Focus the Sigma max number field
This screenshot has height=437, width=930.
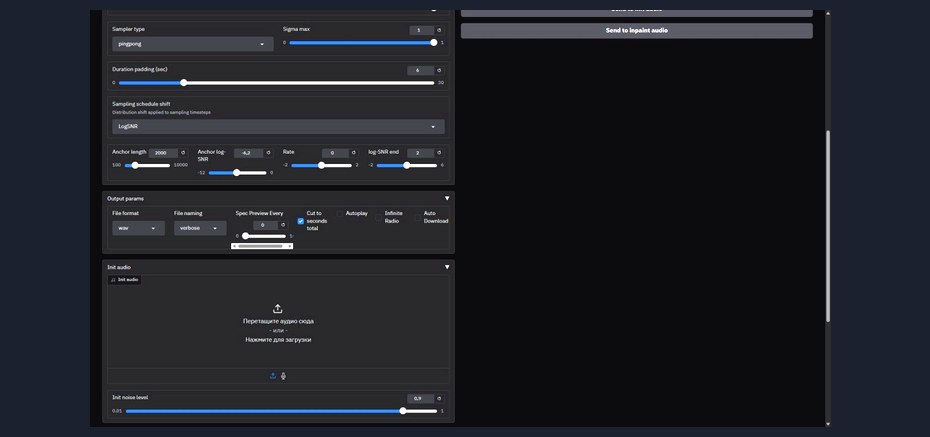point(421,30)
